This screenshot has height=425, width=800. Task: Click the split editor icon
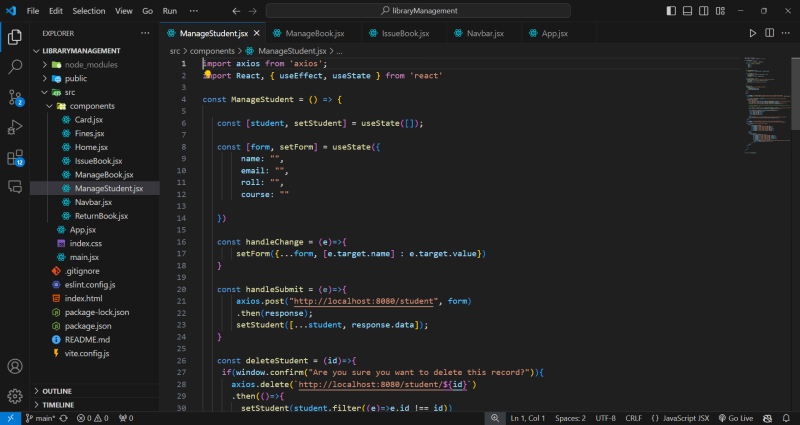pyautogui.click(x=770, y=33)
